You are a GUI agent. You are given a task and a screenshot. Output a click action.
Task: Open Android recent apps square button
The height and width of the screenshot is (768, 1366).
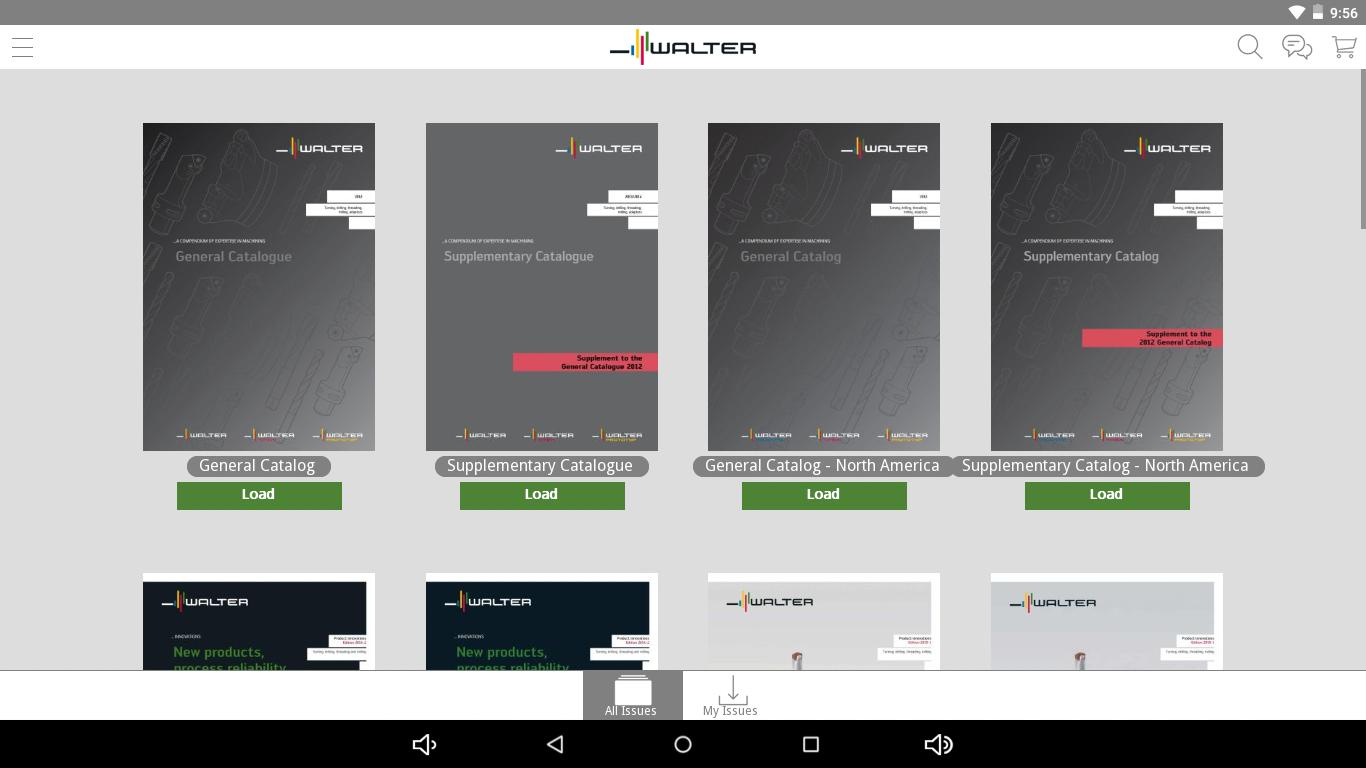811,744
